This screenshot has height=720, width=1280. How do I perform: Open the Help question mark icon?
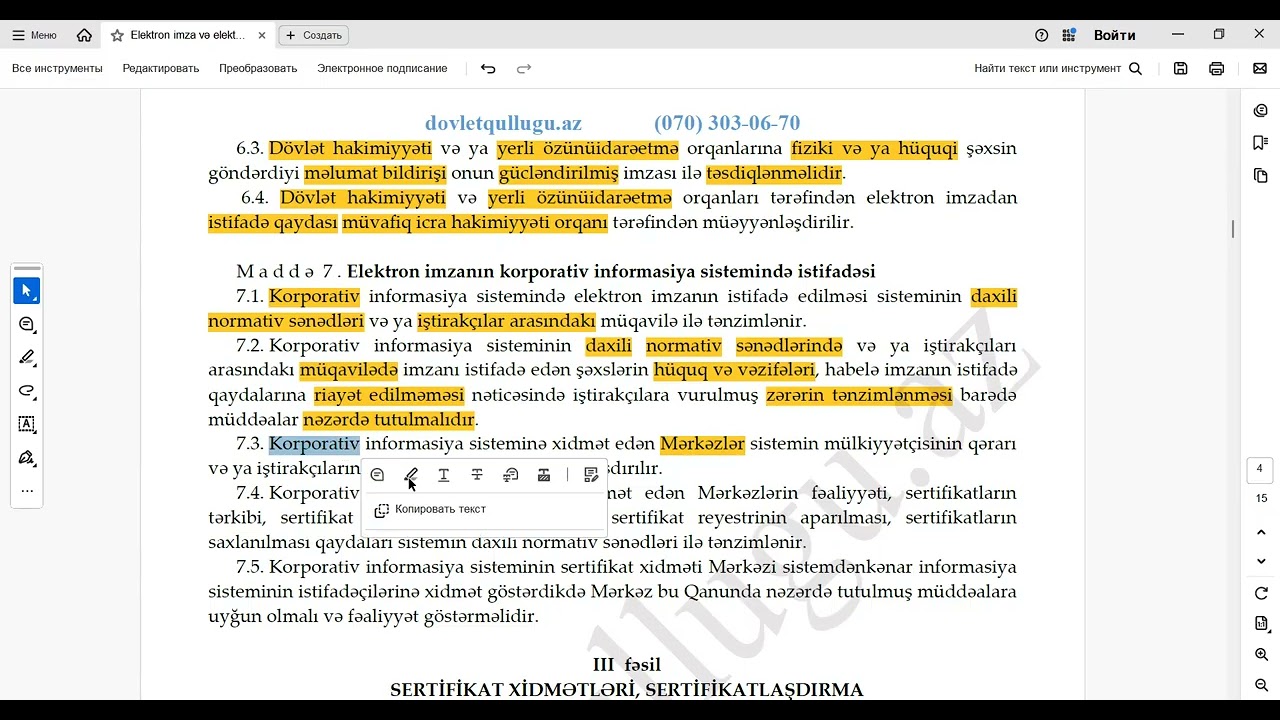point(1041,35)
